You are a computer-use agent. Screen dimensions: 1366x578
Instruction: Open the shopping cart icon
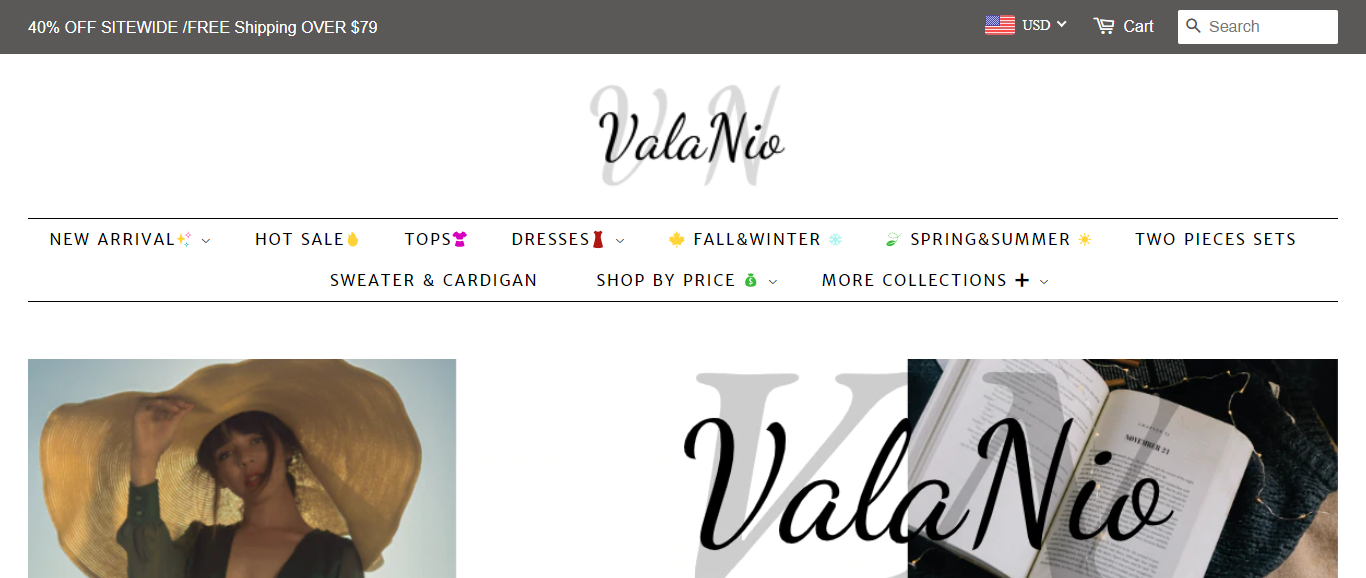point(1103,26)
